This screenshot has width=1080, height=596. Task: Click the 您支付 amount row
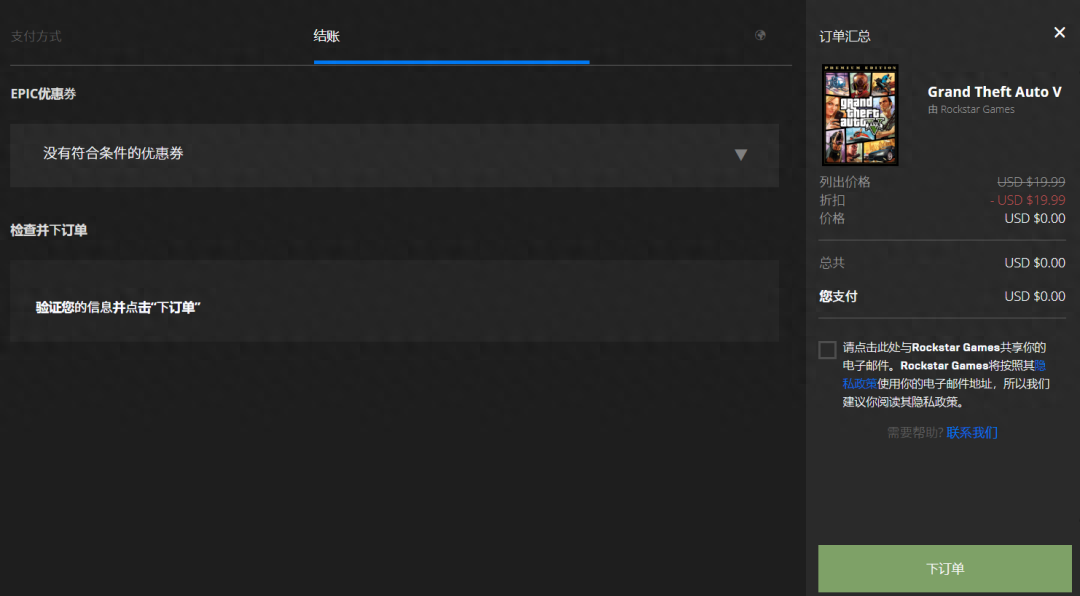pos(941,296)
